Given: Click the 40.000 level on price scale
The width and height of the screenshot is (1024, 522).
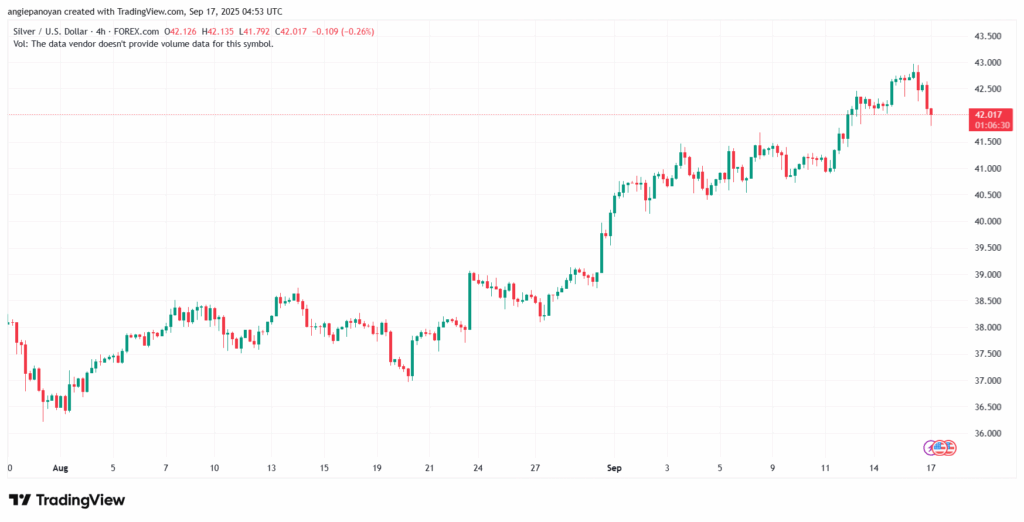Looking at the screenshot, I should pos(987,222).
